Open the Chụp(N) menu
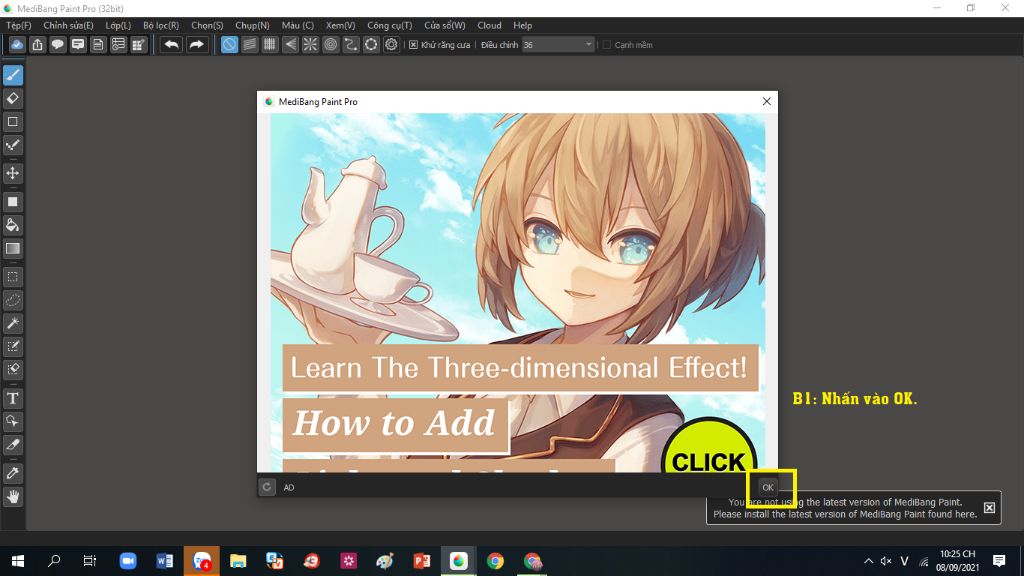1024x576 pixels. tap(252, 25)
